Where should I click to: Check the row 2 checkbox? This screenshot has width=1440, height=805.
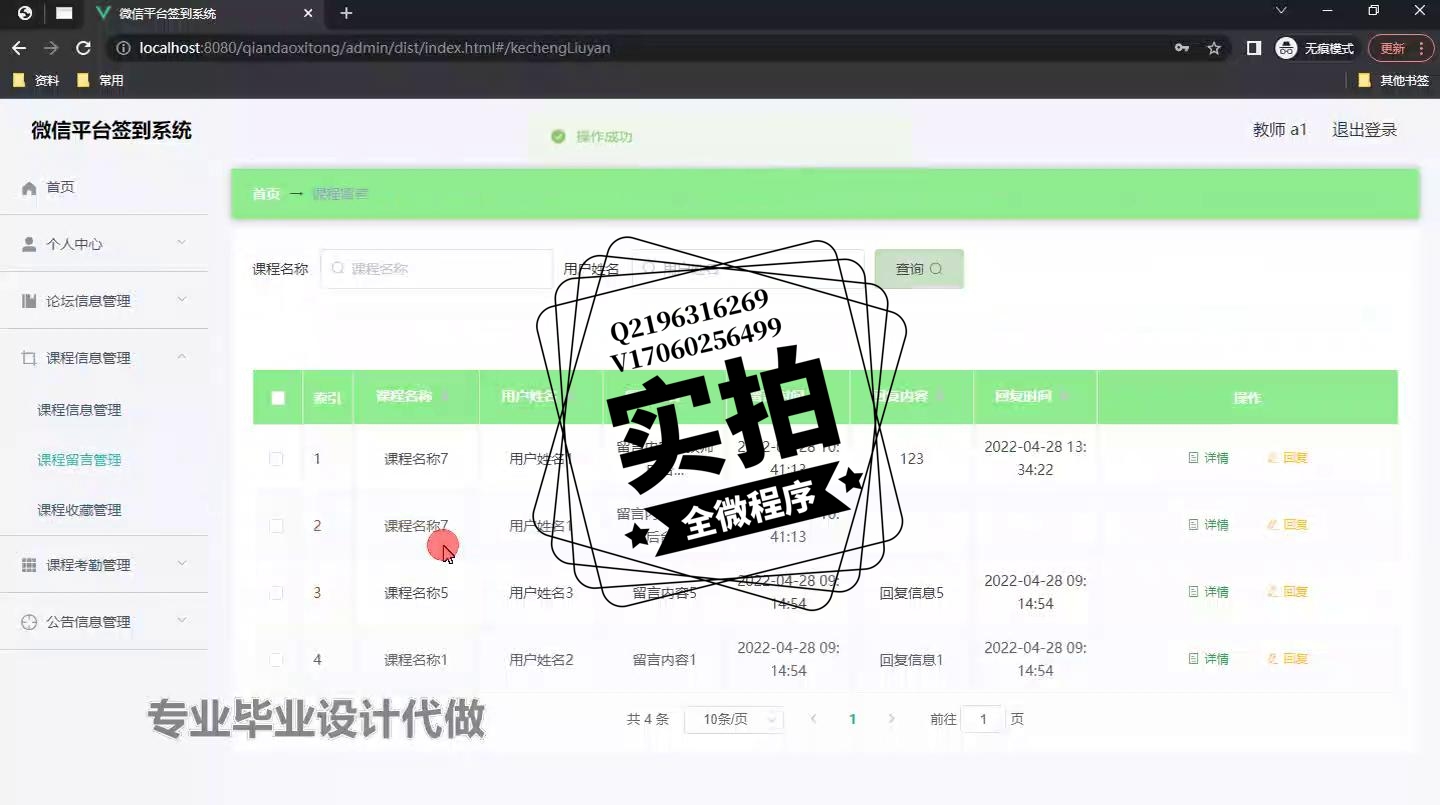pyautogui.click(x=276, y=525)
